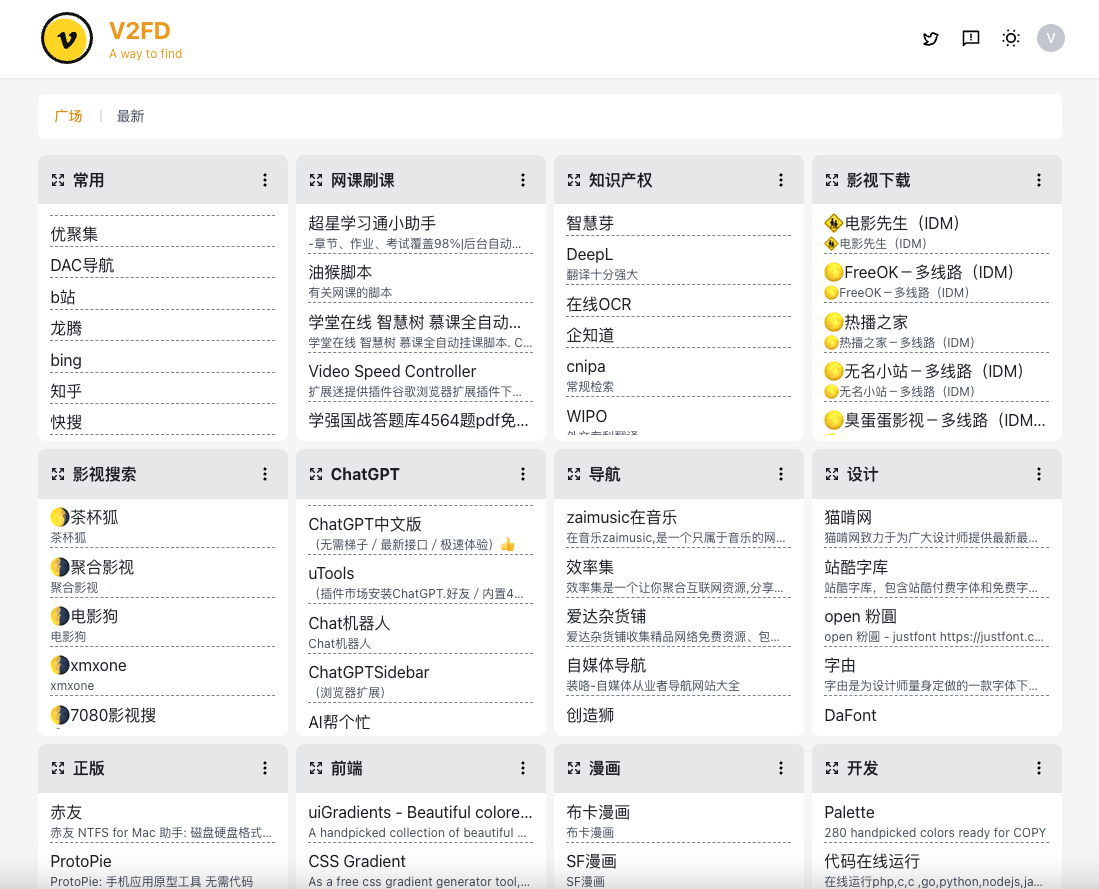Open the xmxone link

[x=98, y=665]
